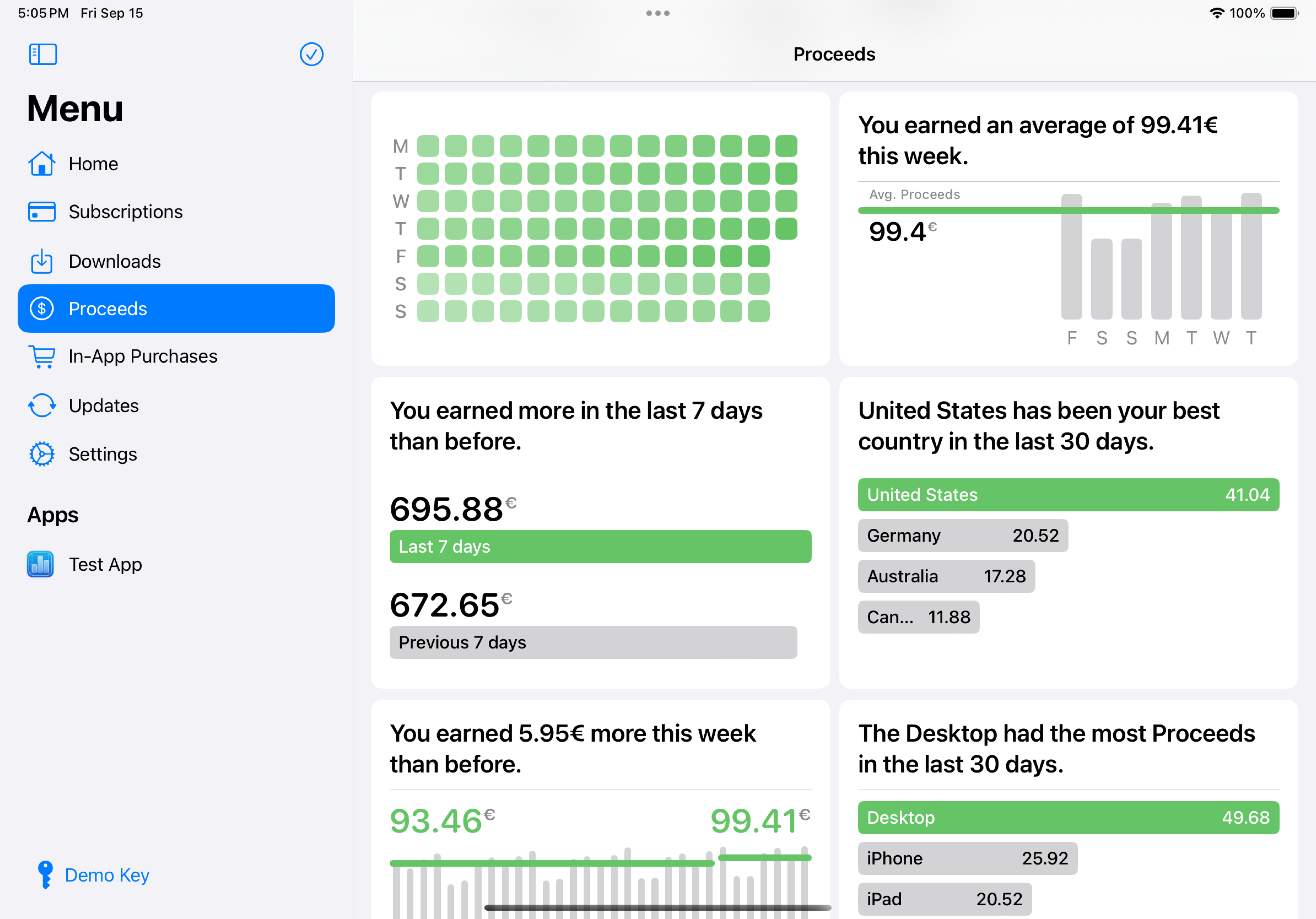Toggle the sidebar panel icon
1316x919 pixels.
[x=43, y=55]
